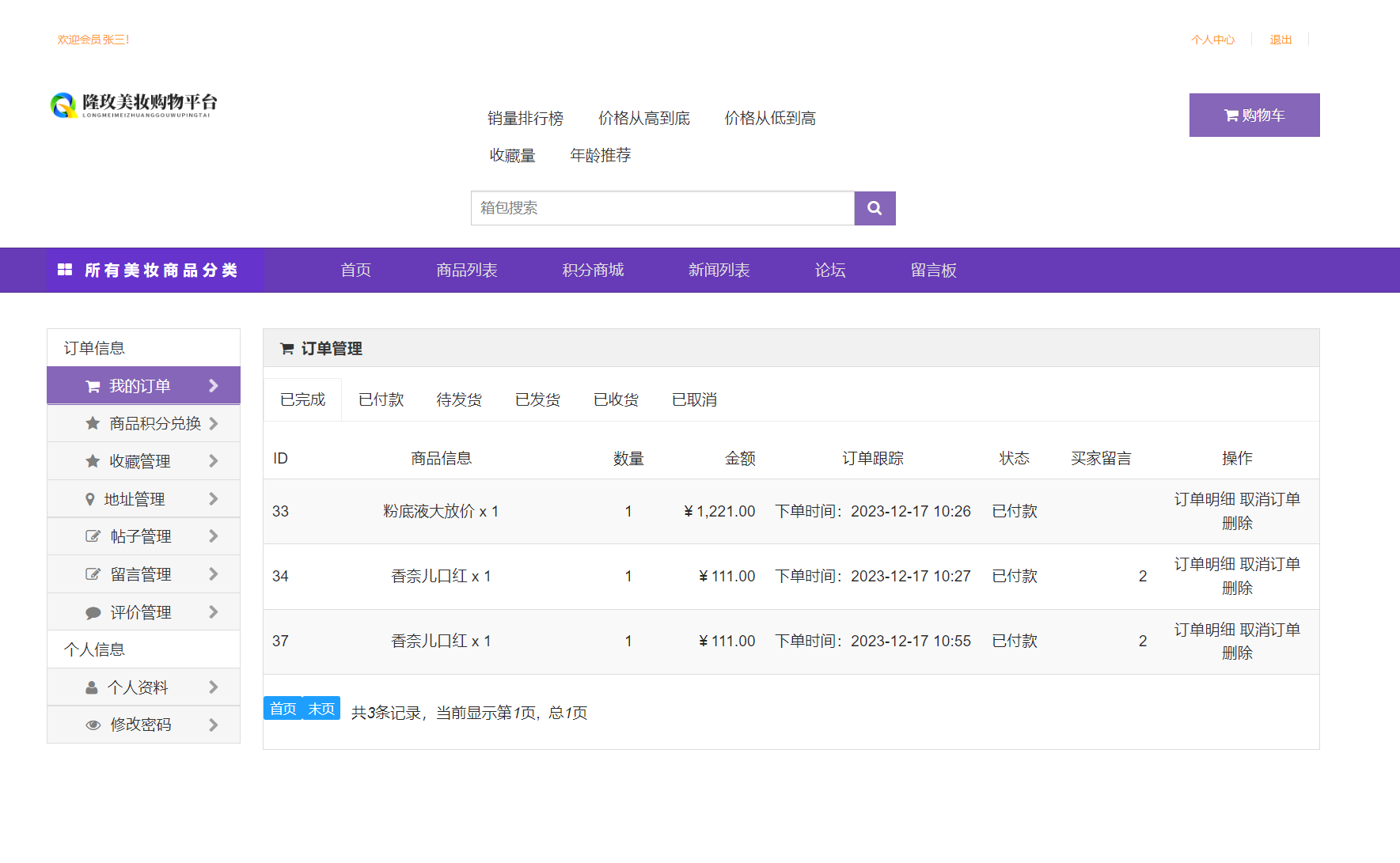The height and width of the screenshot is (863, 1400).
Task: Open the 论坛 menu item
Action: coord(829,270)
